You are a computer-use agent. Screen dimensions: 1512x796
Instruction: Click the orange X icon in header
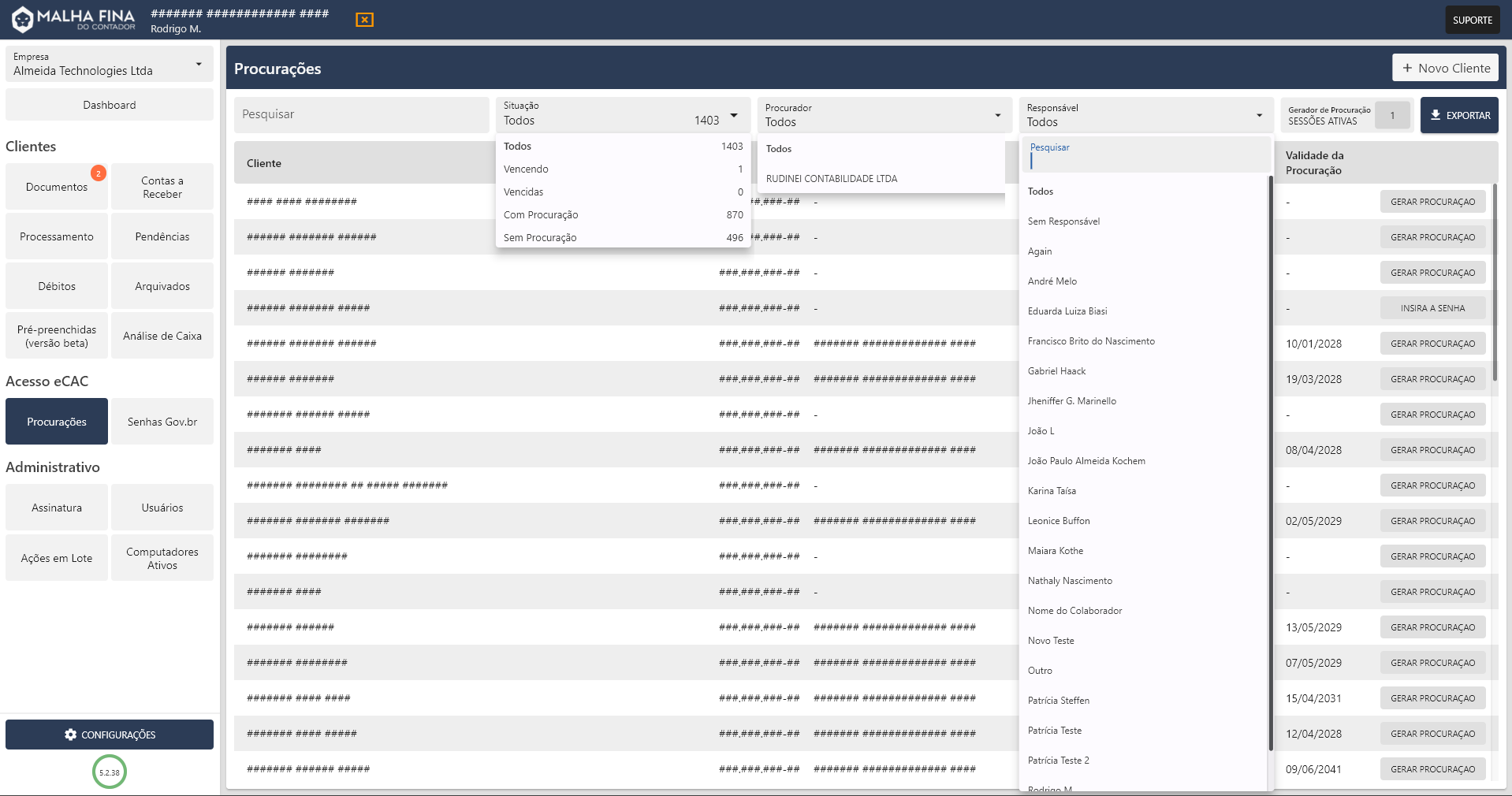tap(364, 20)
